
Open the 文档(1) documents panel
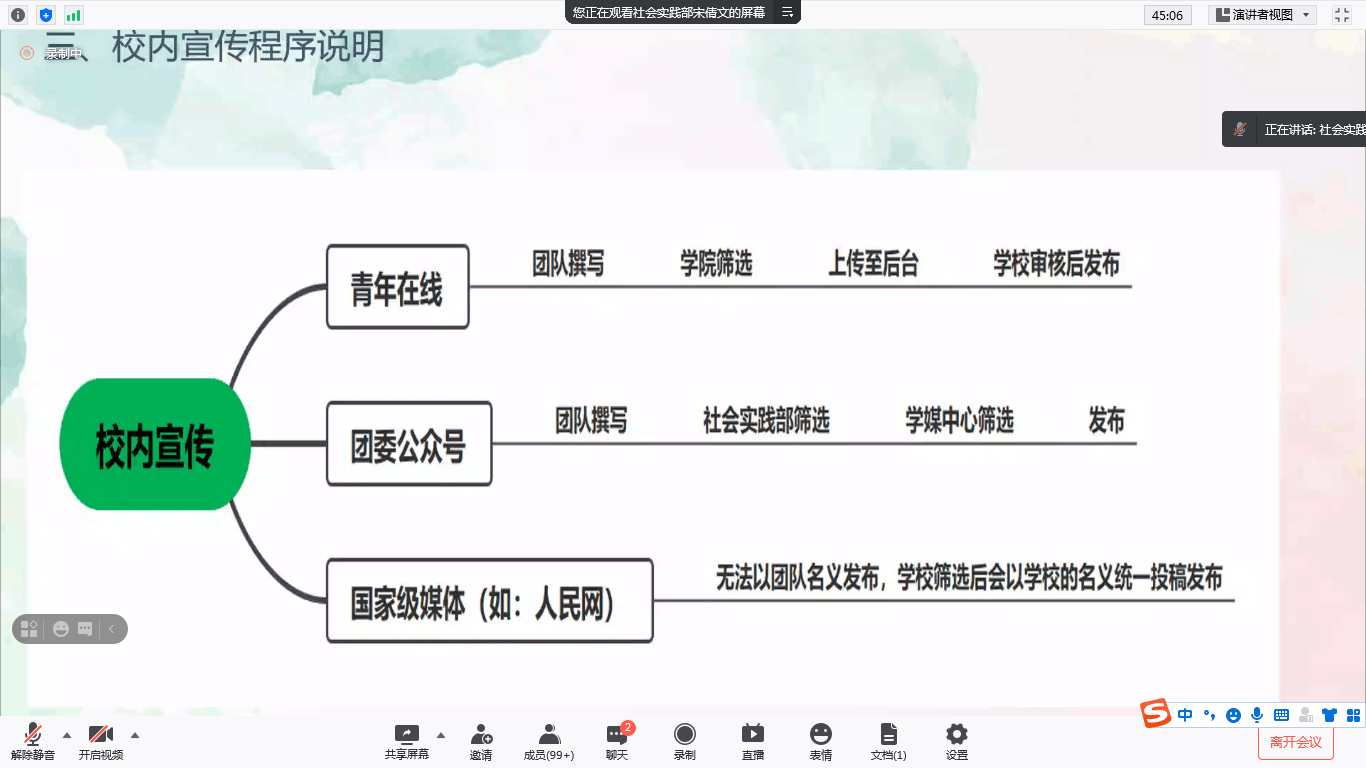[x=888, y=741]
